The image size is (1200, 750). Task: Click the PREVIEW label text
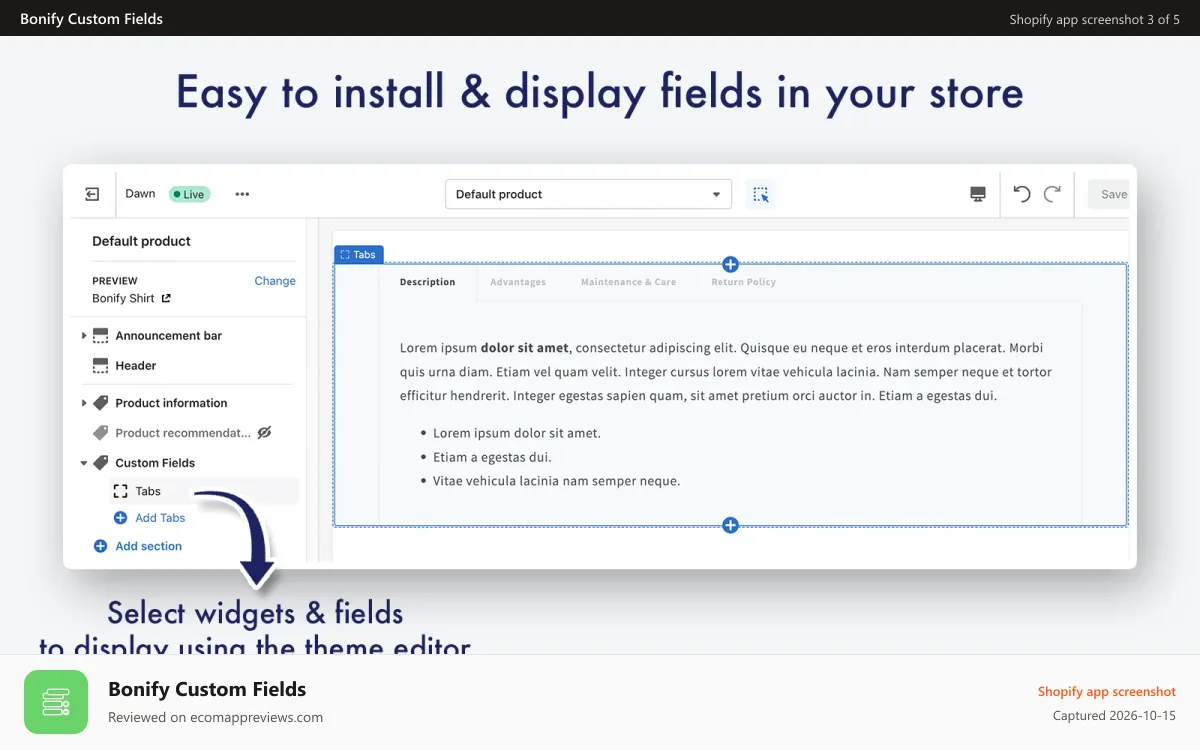115,281
